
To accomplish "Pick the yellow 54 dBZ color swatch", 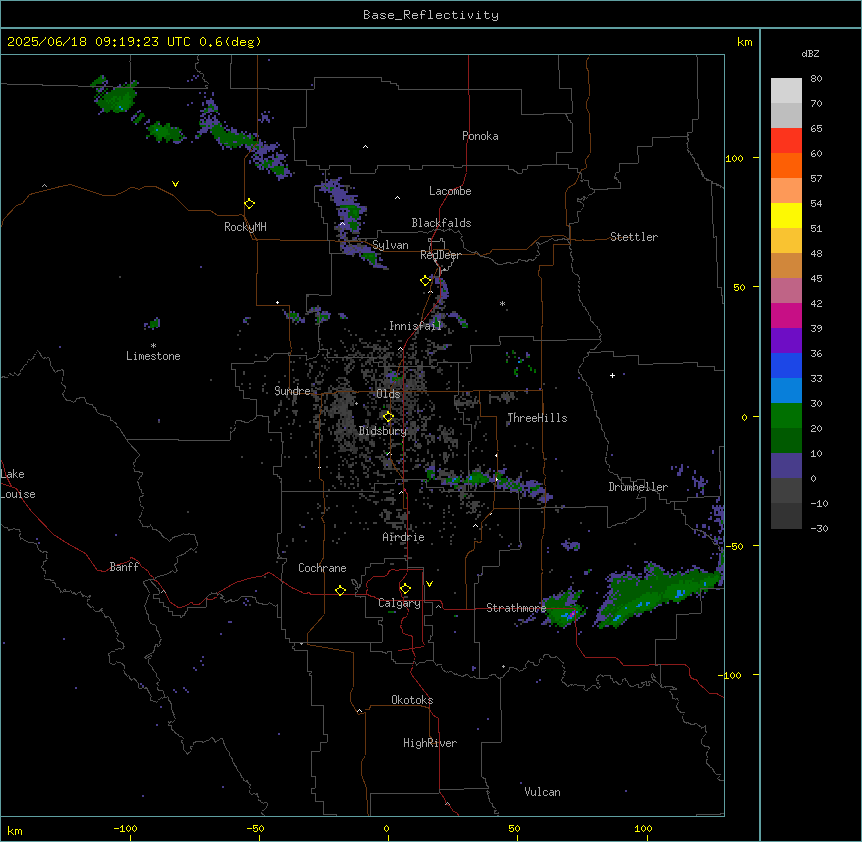I will pyautogui.click(x=786, y=215).
